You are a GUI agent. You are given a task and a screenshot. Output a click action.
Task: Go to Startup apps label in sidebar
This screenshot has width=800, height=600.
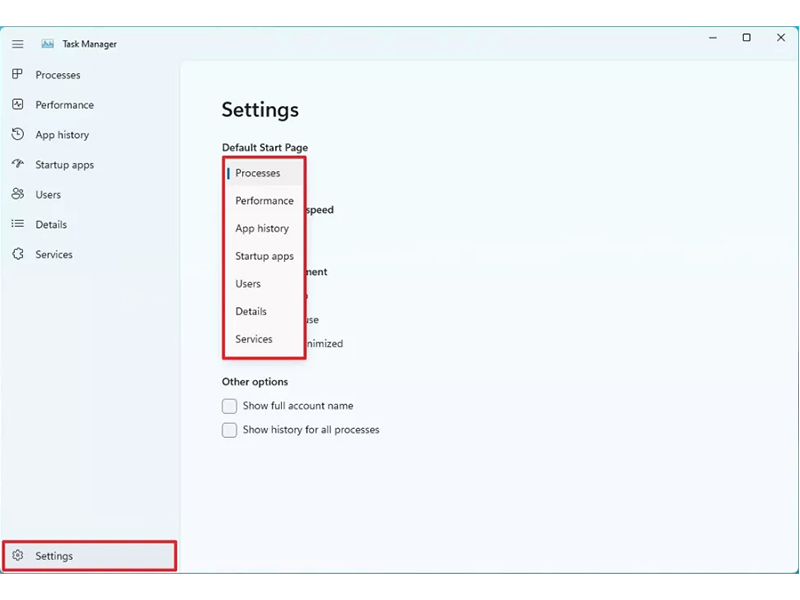coord(64,165)
